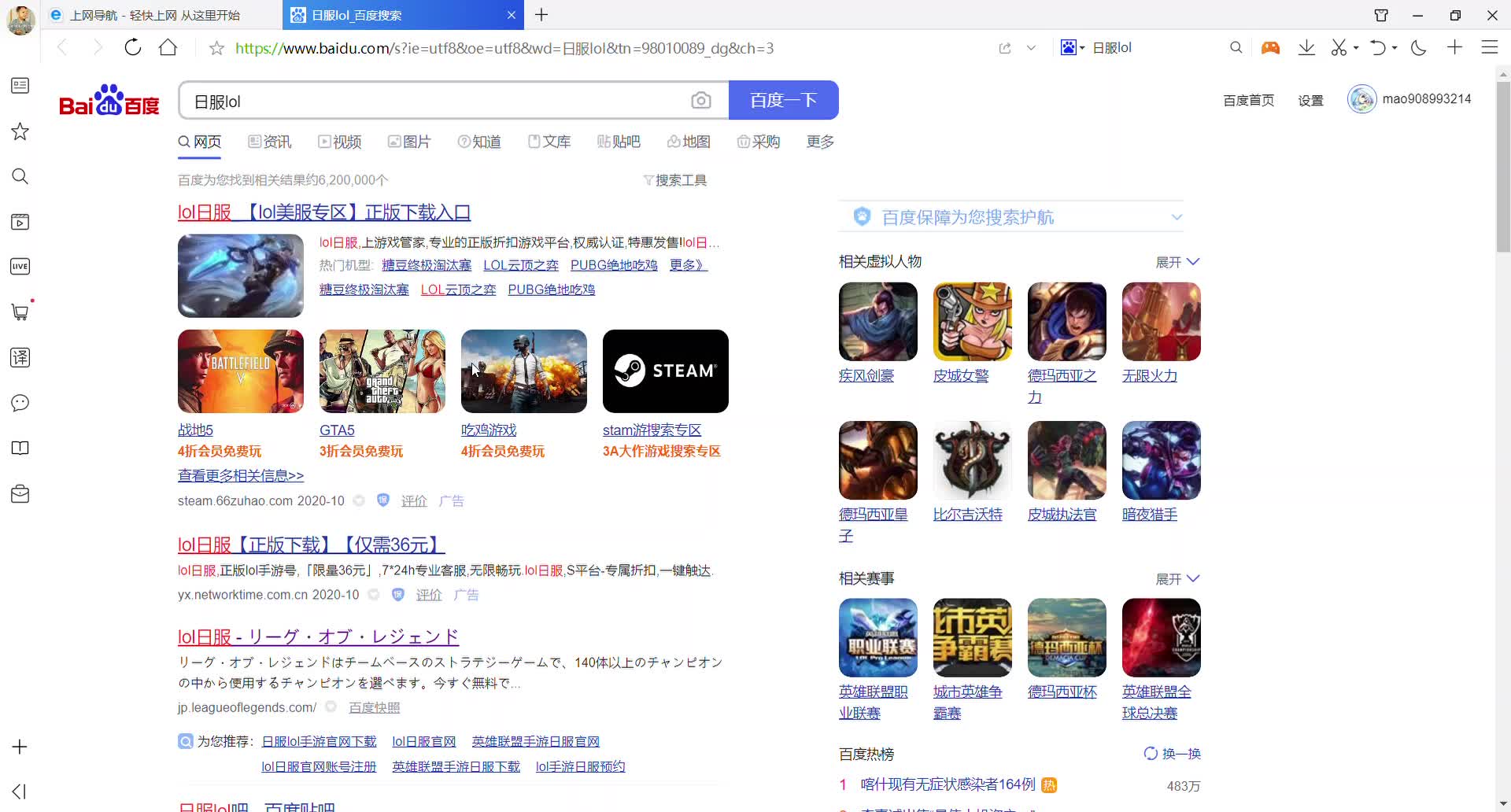1511x812 pixels.
Task: Click the Baidu logo
Action: coord(109,100)
